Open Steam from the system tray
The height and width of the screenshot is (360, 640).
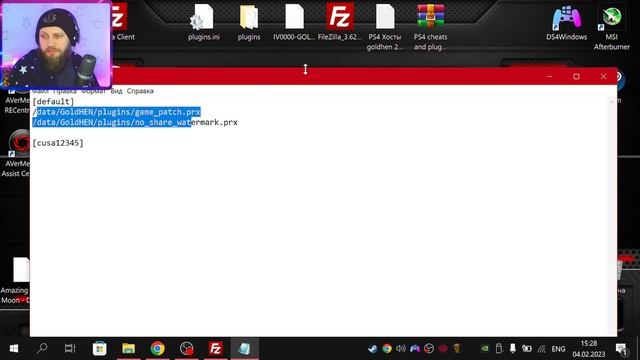(x=373, y=349)
